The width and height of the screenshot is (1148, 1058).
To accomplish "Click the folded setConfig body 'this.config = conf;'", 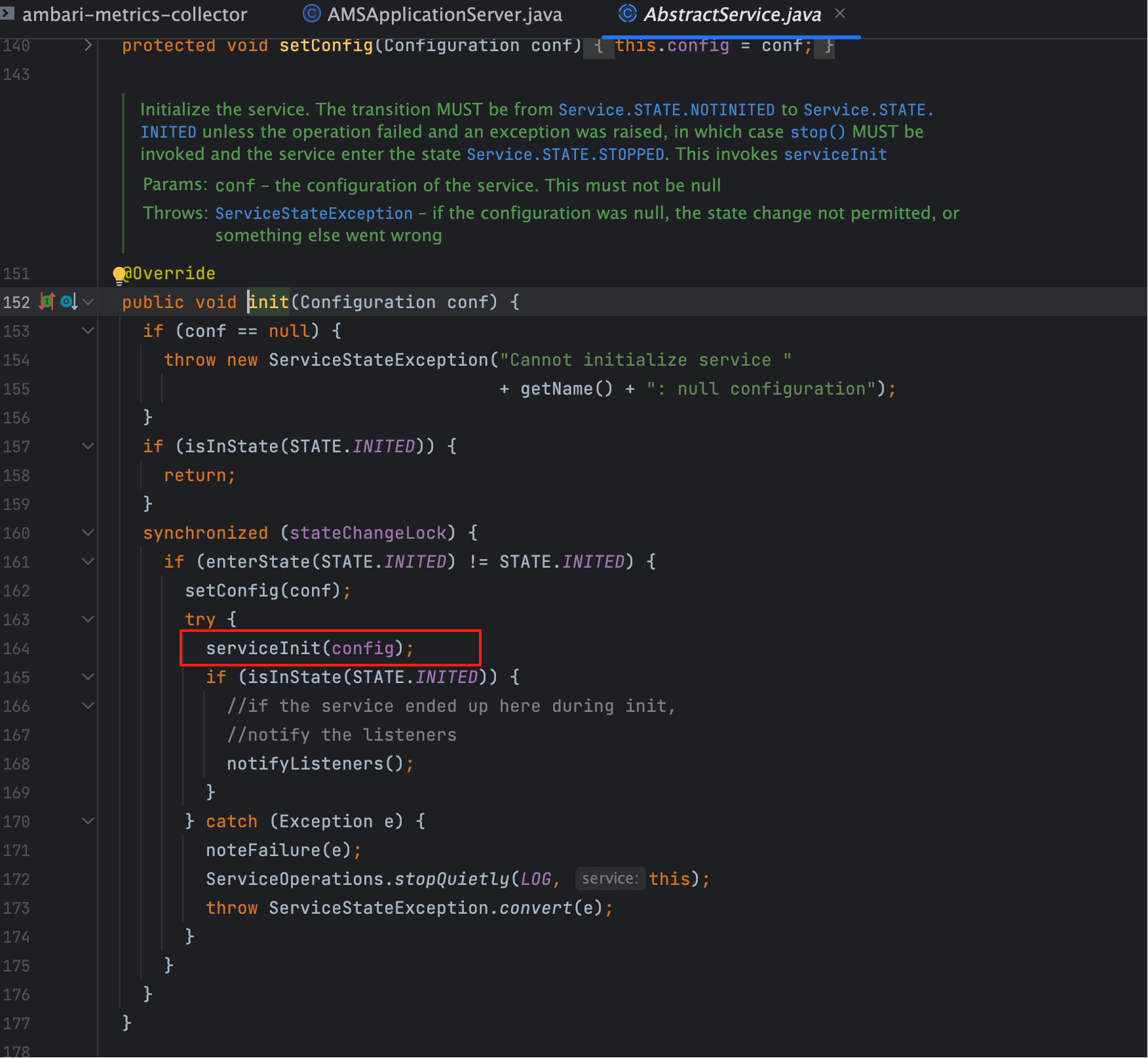I will click(x=714, y=45).
